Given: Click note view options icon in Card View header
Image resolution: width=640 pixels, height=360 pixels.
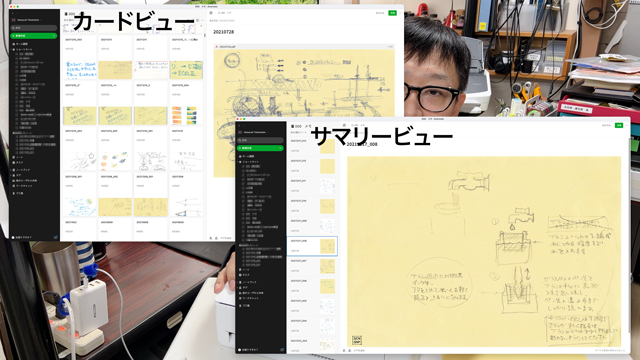Looking at the screenshot, I should pos(198,20).
